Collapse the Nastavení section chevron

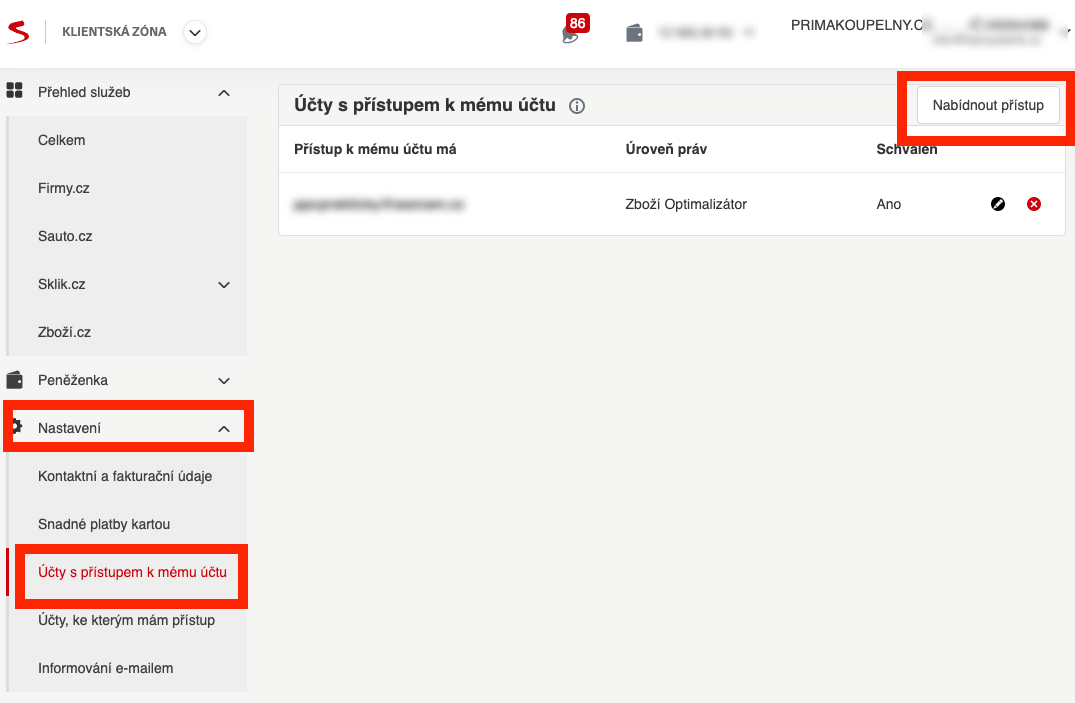(x=224, y=429)
